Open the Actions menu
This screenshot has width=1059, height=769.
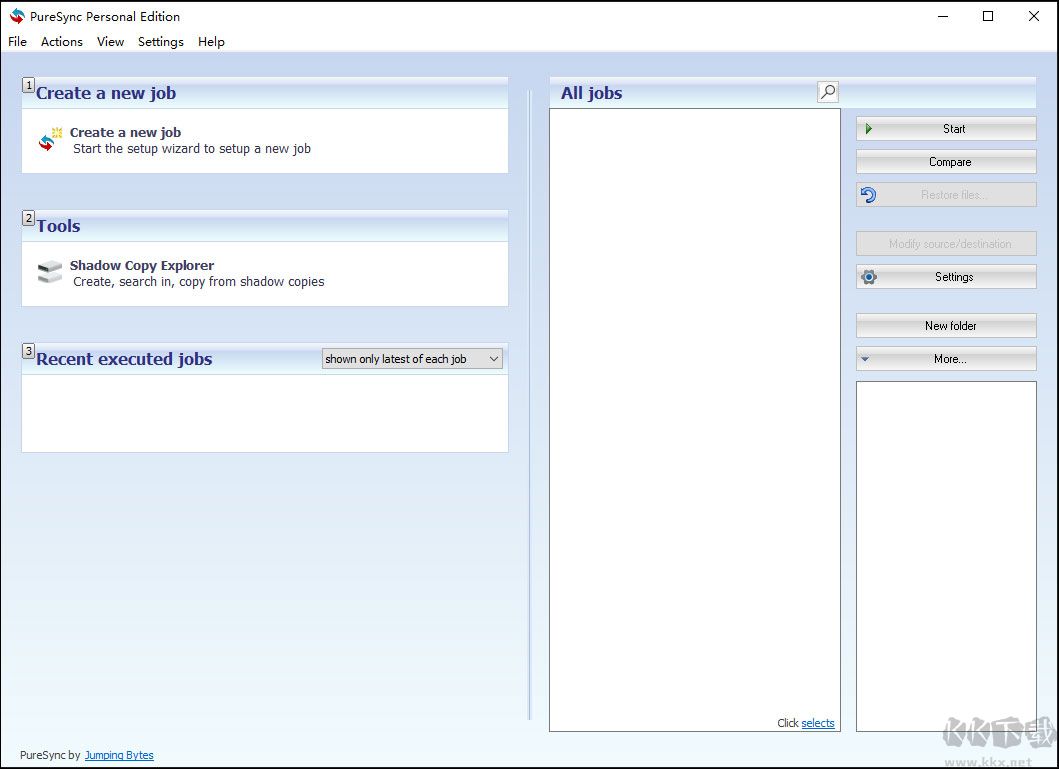pos(61,42)
